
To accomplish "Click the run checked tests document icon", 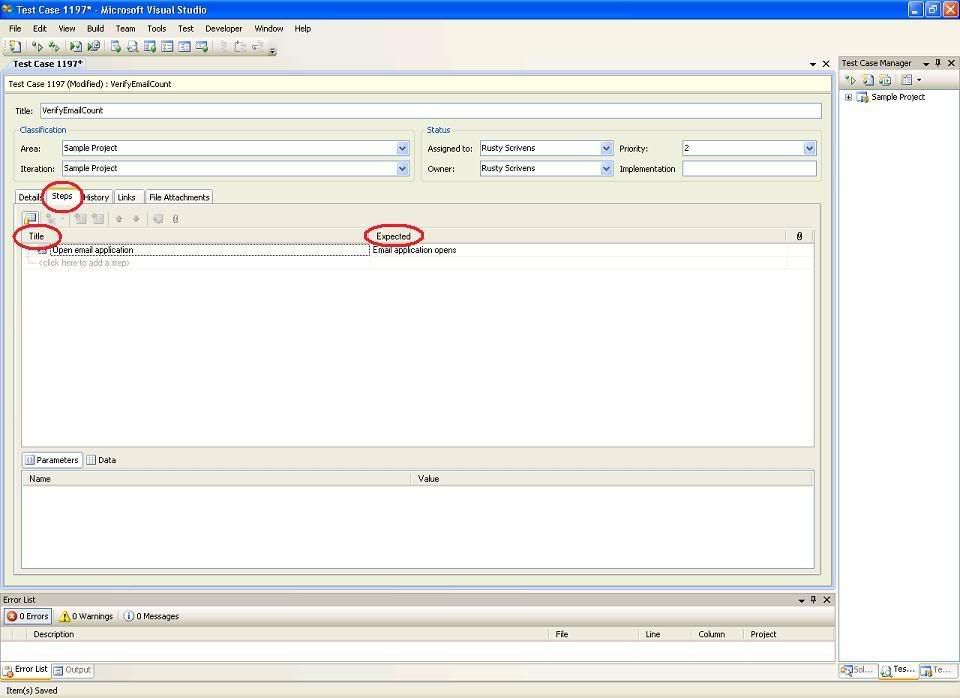I will tap(76, 47).
